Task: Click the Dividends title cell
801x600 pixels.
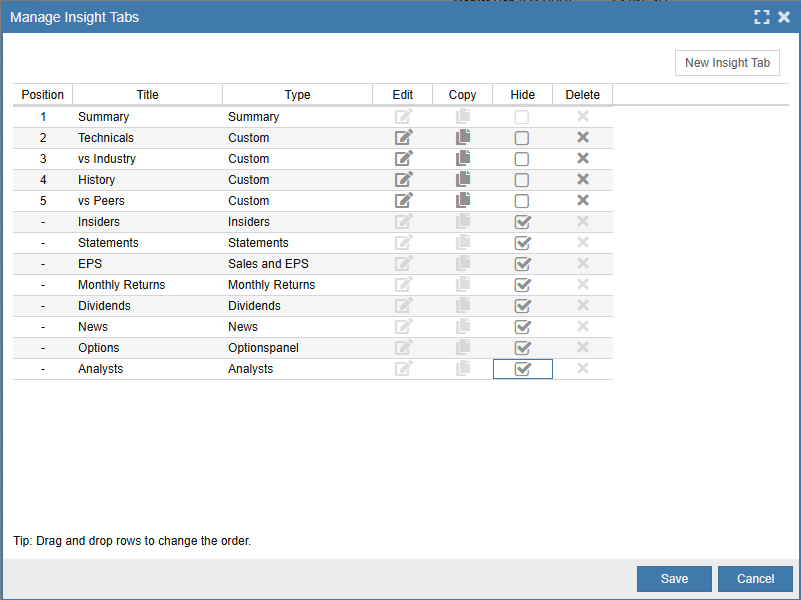Action: pos(148,305)
